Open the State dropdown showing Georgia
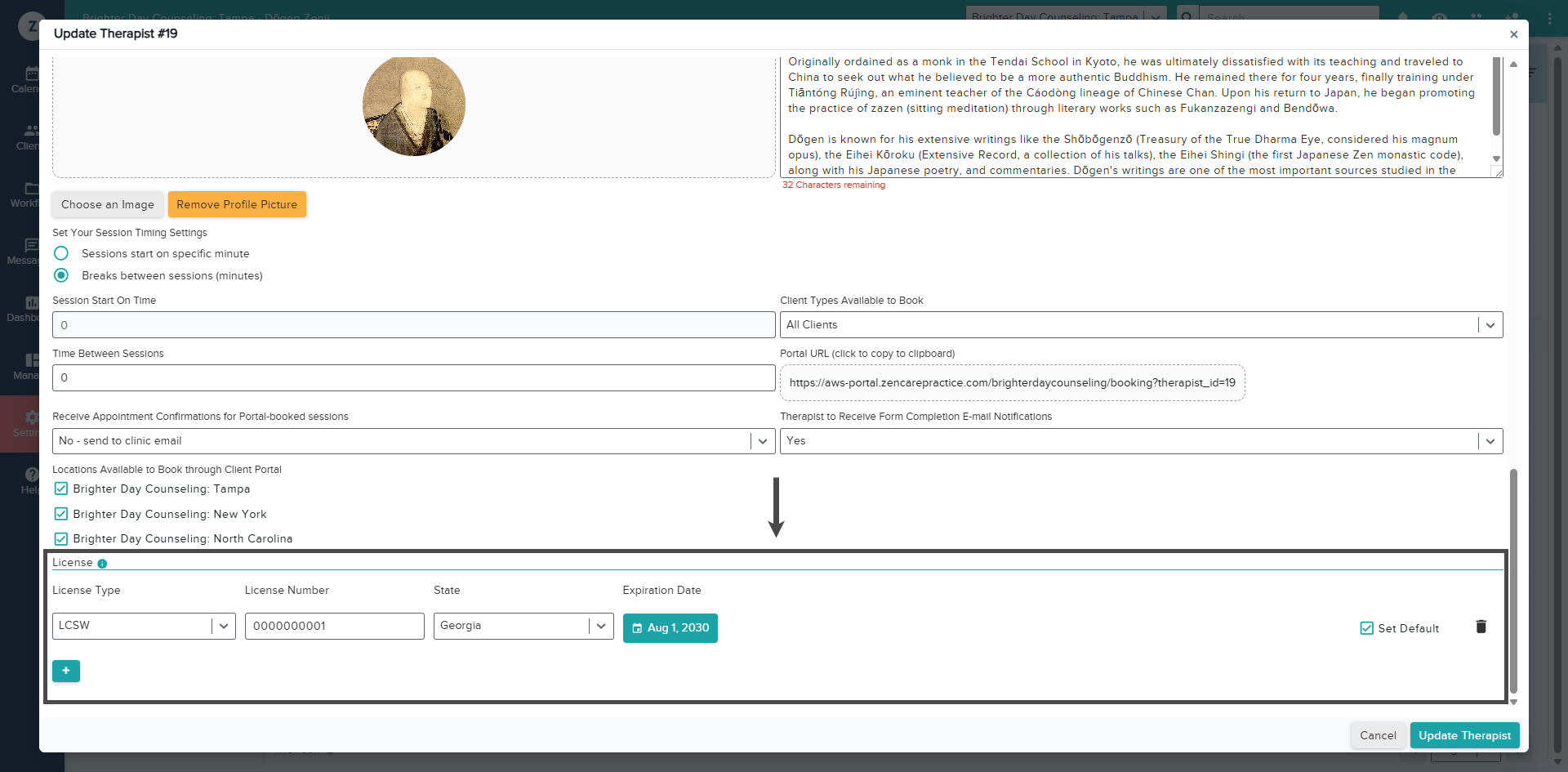The height and width of the screenshot is (772, 1568). 523,626
